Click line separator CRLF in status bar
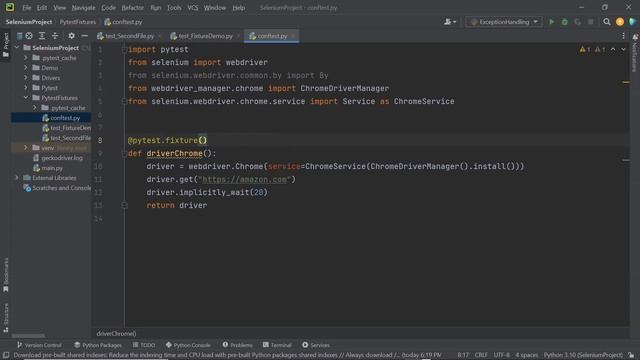640x360 pixels. click(481, 355)
